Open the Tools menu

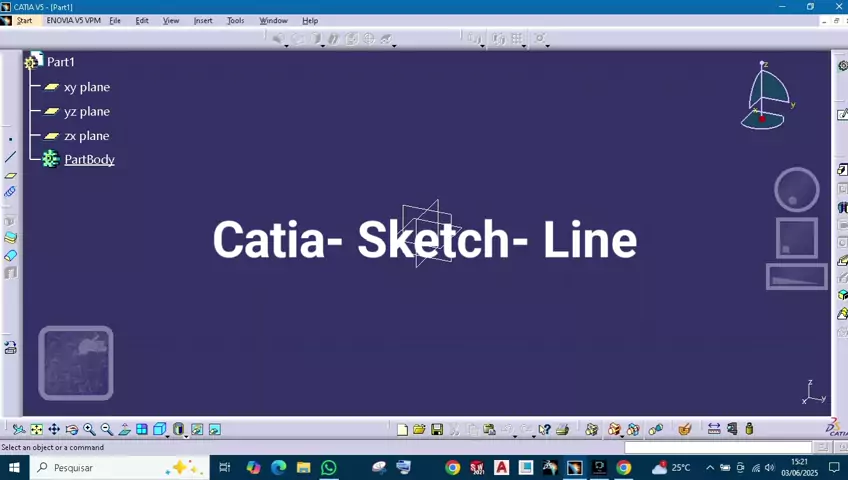(x=235, y=20)
